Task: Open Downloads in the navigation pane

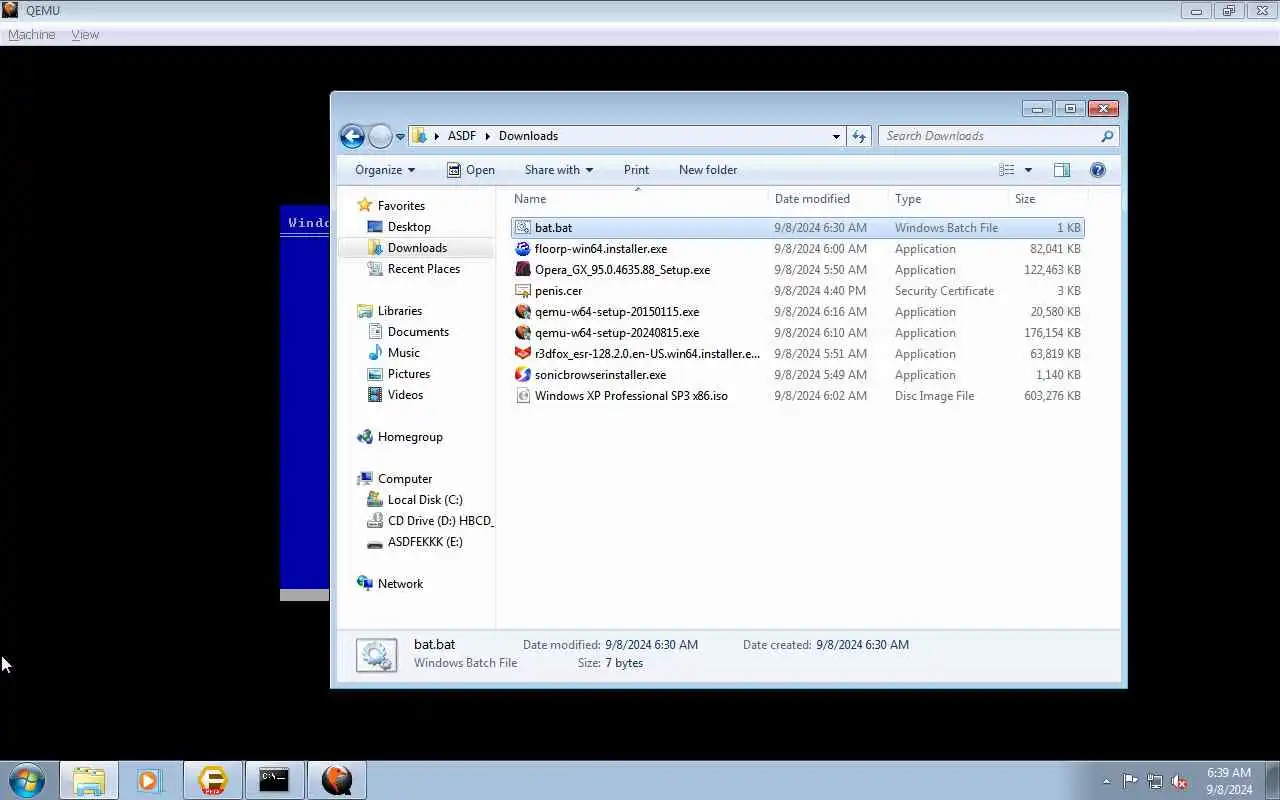Action: point(417,248)
